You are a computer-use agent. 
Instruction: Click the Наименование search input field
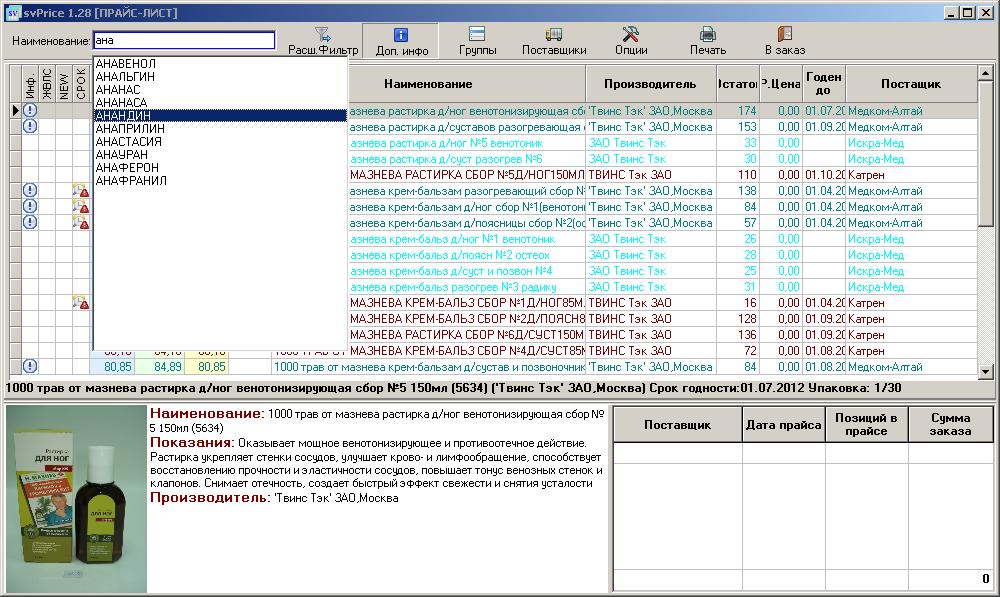tap(183, 41)
